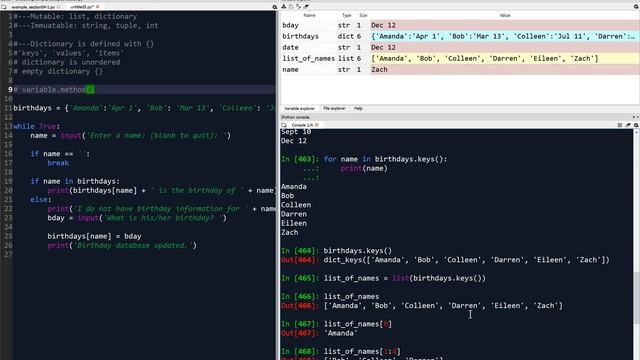Open the birthdays dictionary value cell
The image size is (640, 360).
pos(504,36)
